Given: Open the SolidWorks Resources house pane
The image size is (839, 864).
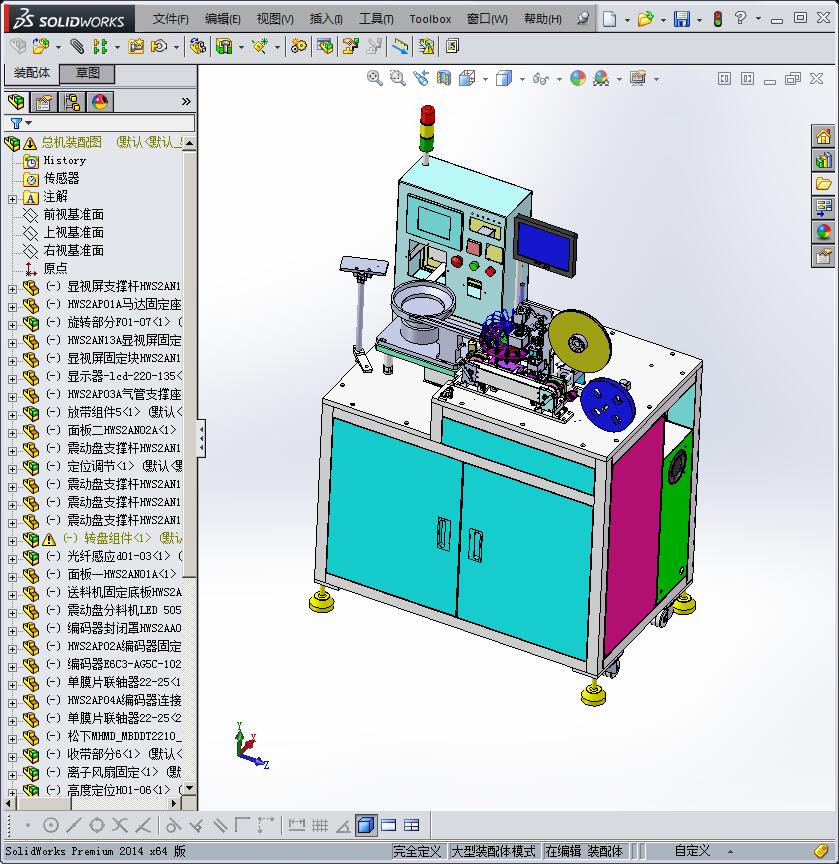Looking at the screenshot, I should pyautogui.click(x=824, y=136).
